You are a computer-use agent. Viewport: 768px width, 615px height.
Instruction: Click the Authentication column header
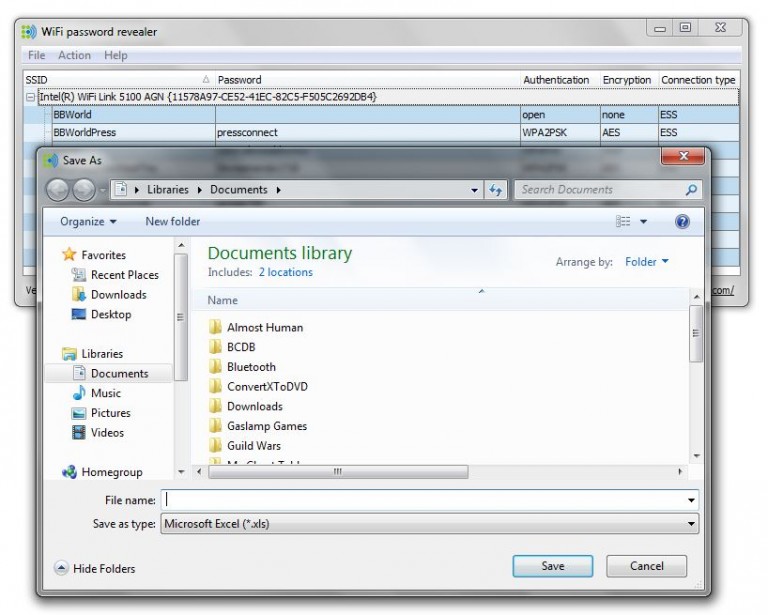click(560, 80)
